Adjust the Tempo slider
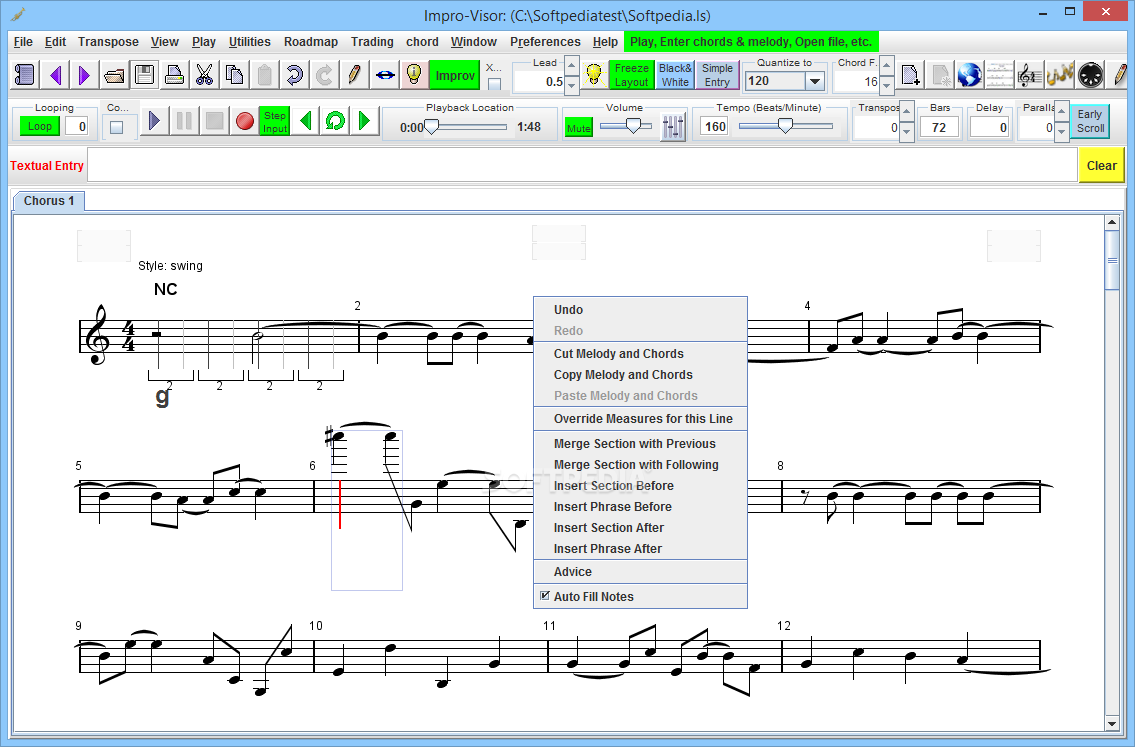Image resolution: width=1135 pixels, height=747 pixels. pos(785,127)
